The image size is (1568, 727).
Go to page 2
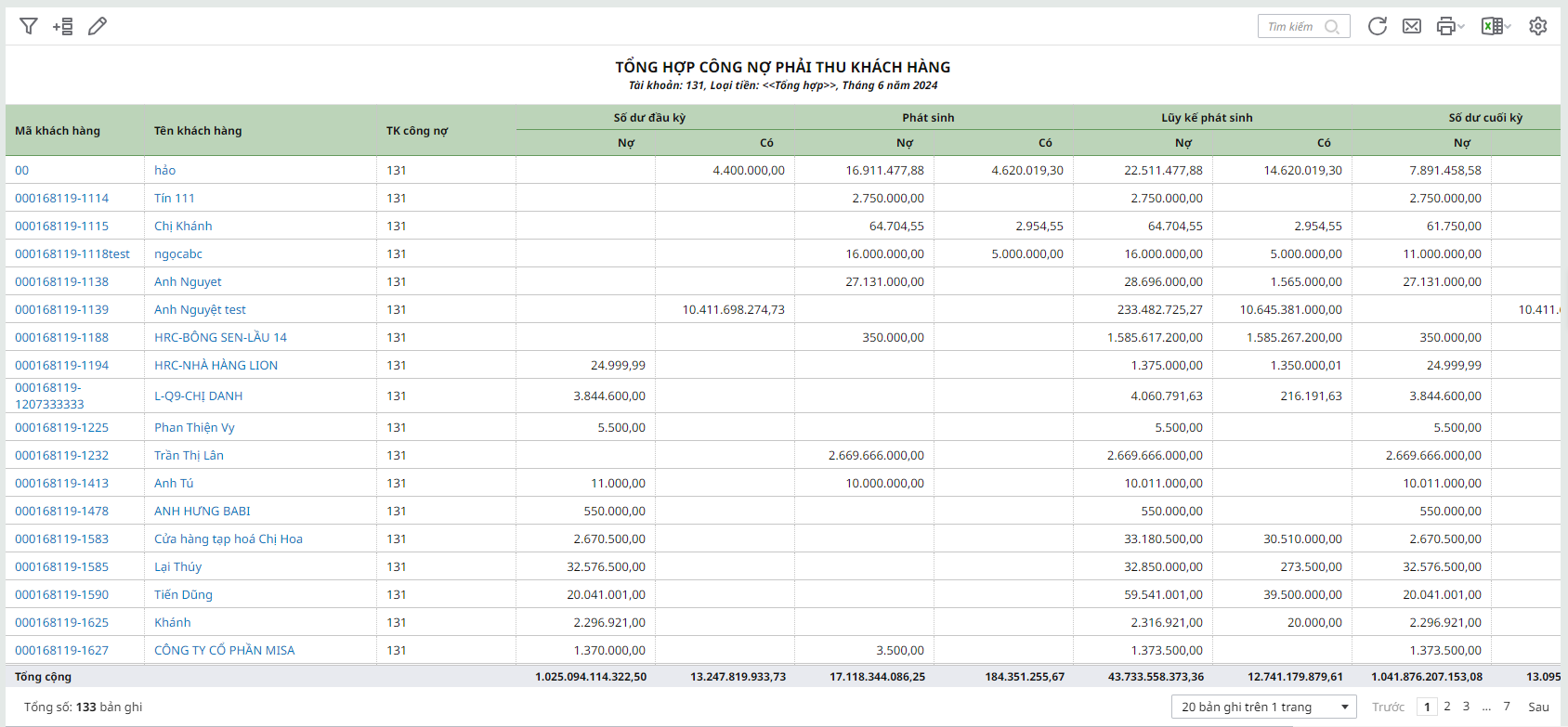tap(1447, 707)
